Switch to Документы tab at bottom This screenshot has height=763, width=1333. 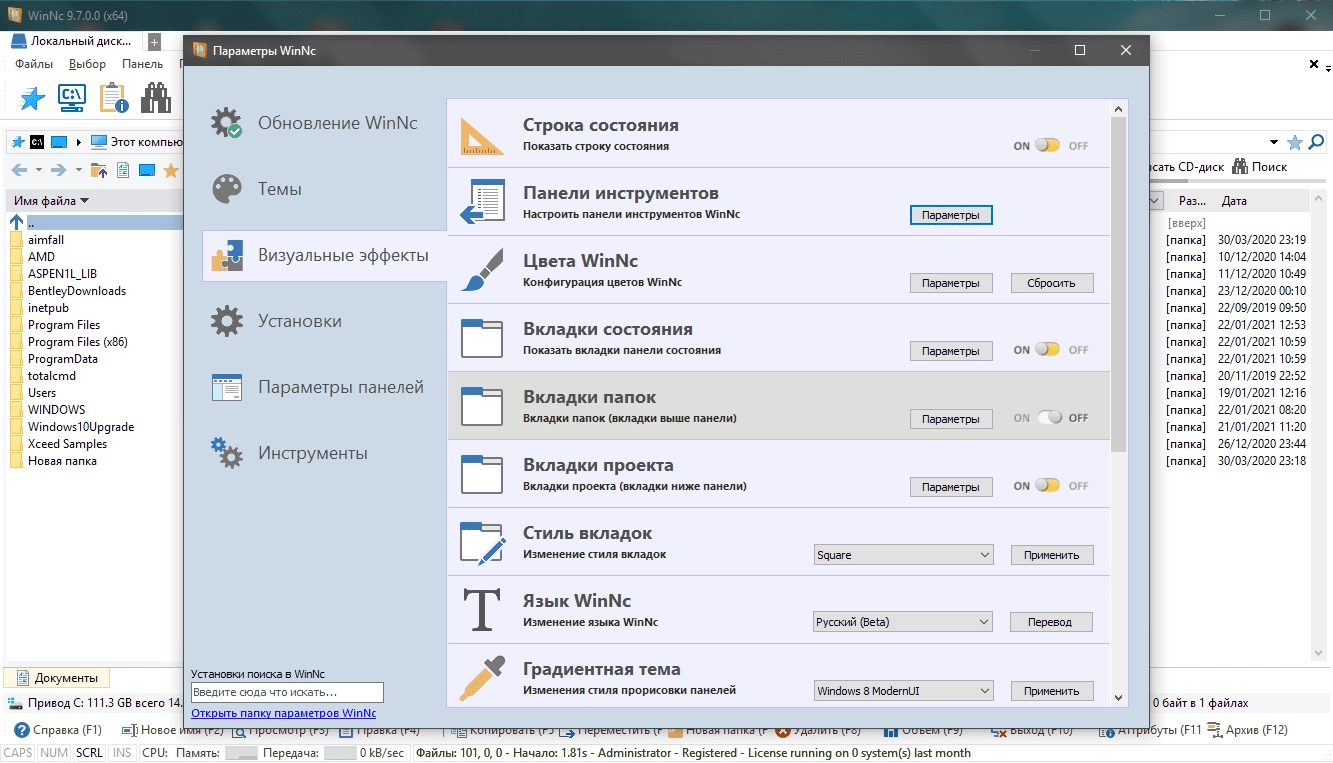click(x=57, y=678)
